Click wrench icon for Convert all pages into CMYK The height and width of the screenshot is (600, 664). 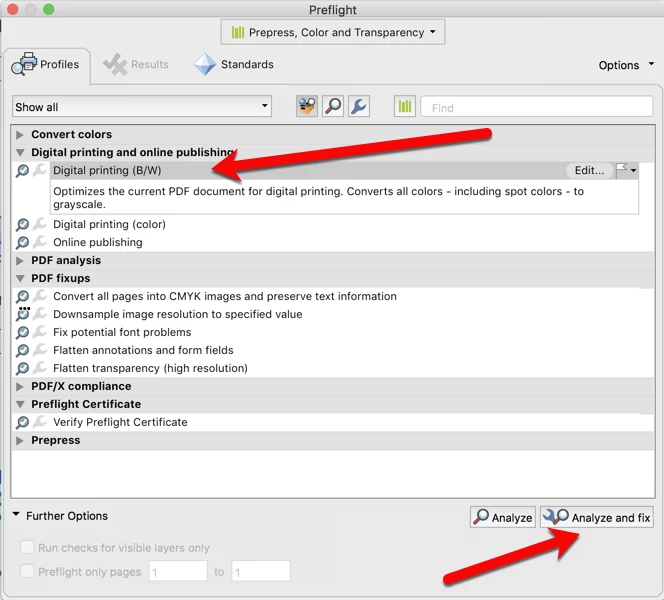click(40, 296)
